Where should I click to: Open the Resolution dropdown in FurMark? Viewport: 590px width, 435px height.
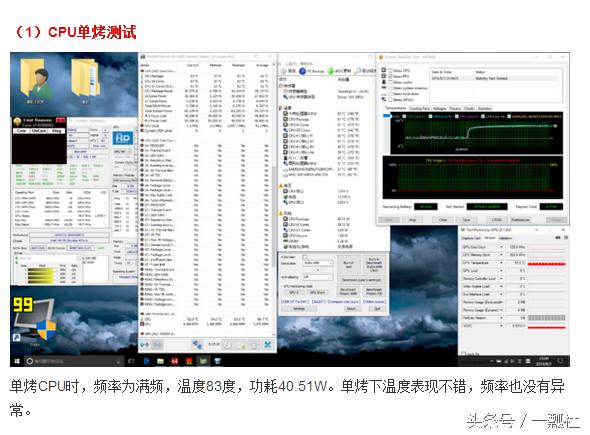(x=318, y=263)
